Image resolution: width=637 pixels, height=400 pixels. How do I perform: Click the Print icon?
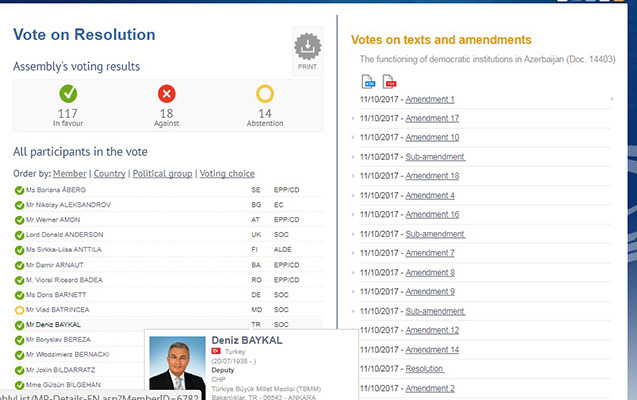[307, 49]
